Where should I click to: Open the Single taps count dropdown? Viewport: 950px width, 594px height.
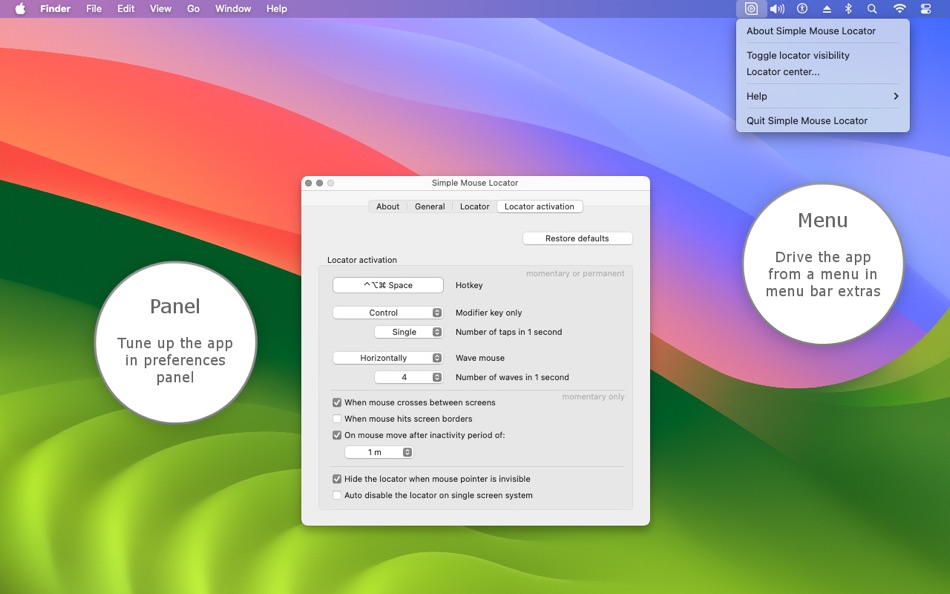(409, 332)
